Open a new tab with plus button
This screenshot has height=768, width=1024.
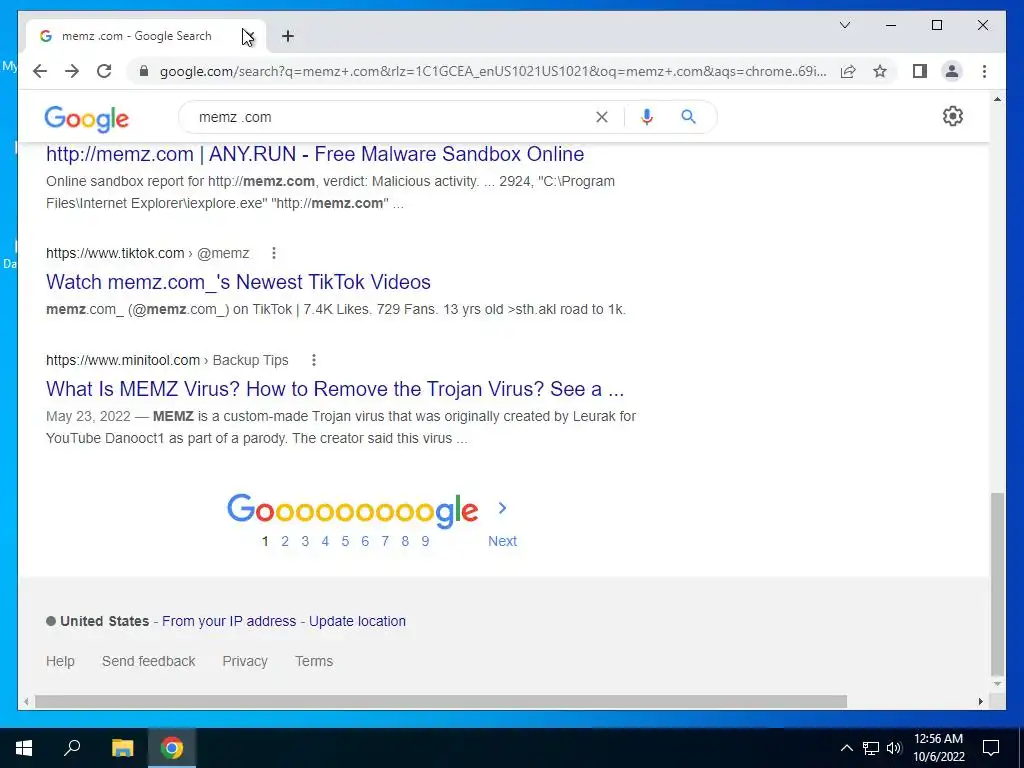[x=288, y=36]
